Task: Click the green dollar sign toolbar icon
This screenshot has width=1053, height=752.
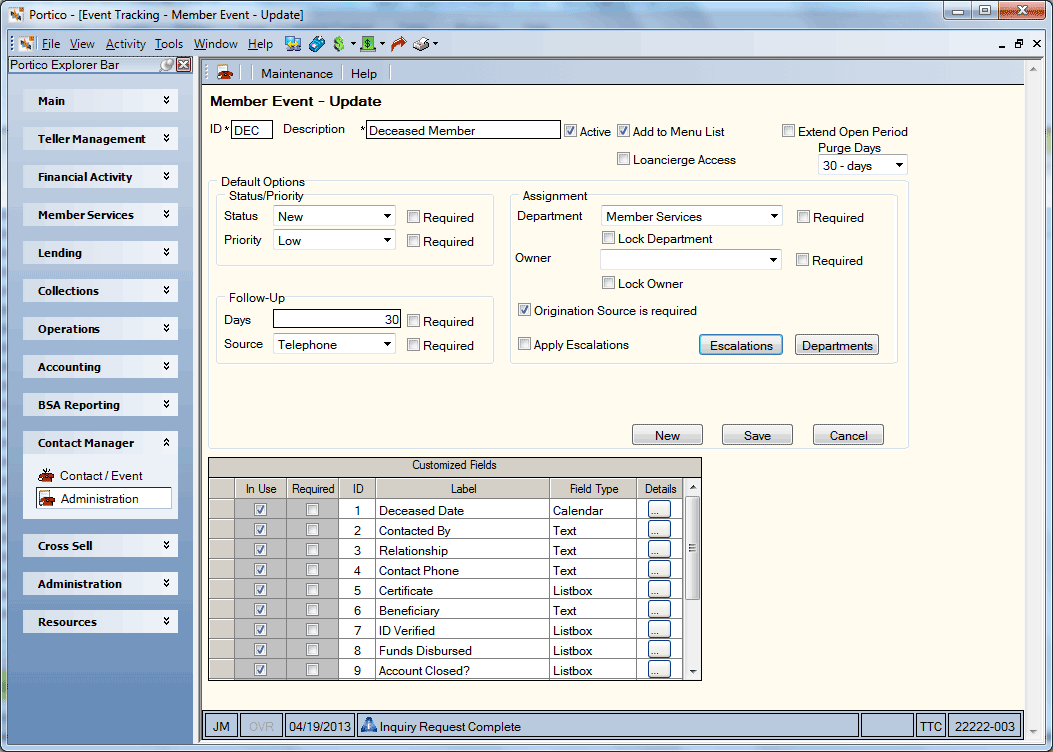Action: point(338,44)
